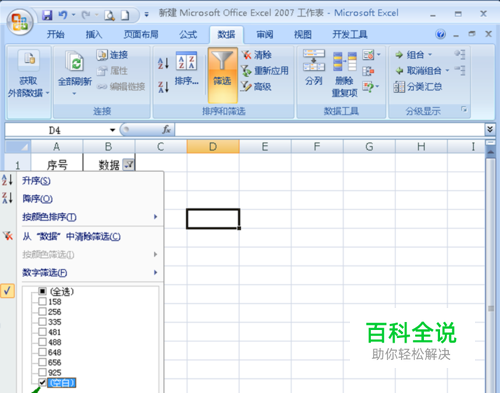Click Group (组合) in outline section
Screen dimensions: 500x393
coord(410,55)
